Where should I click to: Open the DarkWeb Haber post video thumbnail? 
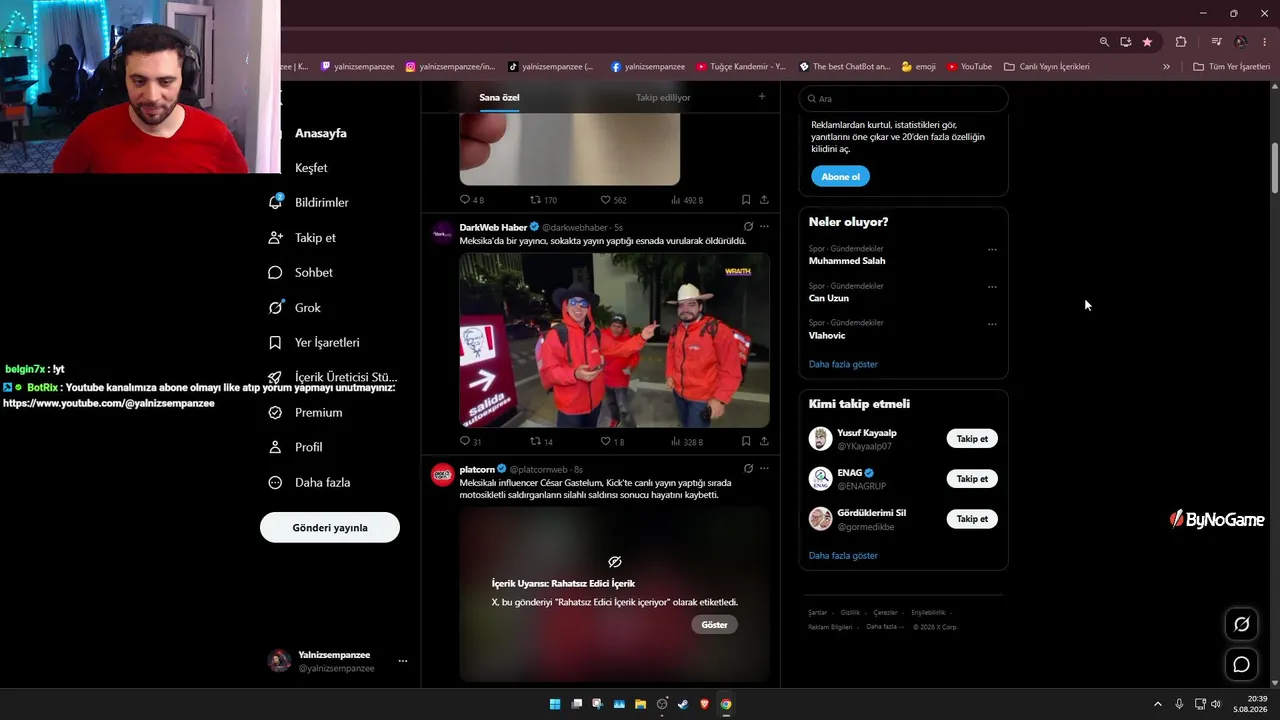coord(614,340)
